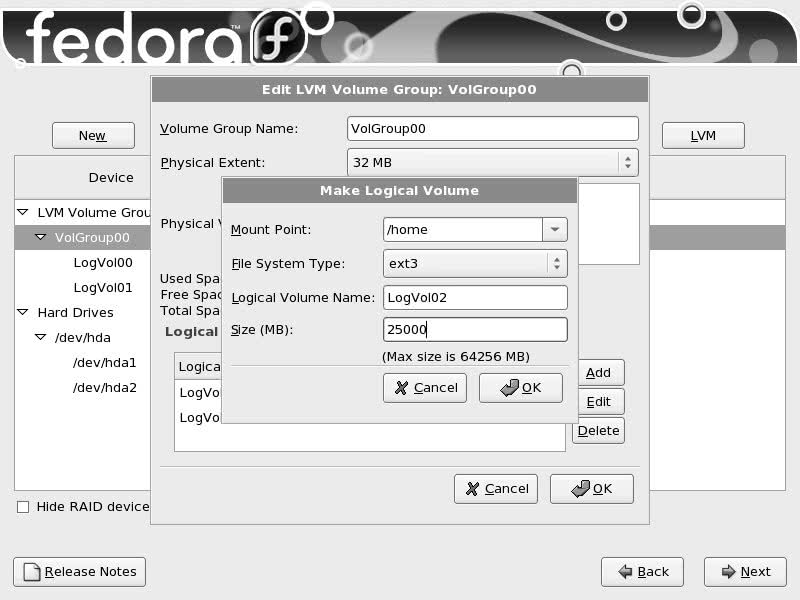Select /dev/hda2 in the device tree
Image resolution: width=800 pixels, height=600 pixels.
point(105,388)
